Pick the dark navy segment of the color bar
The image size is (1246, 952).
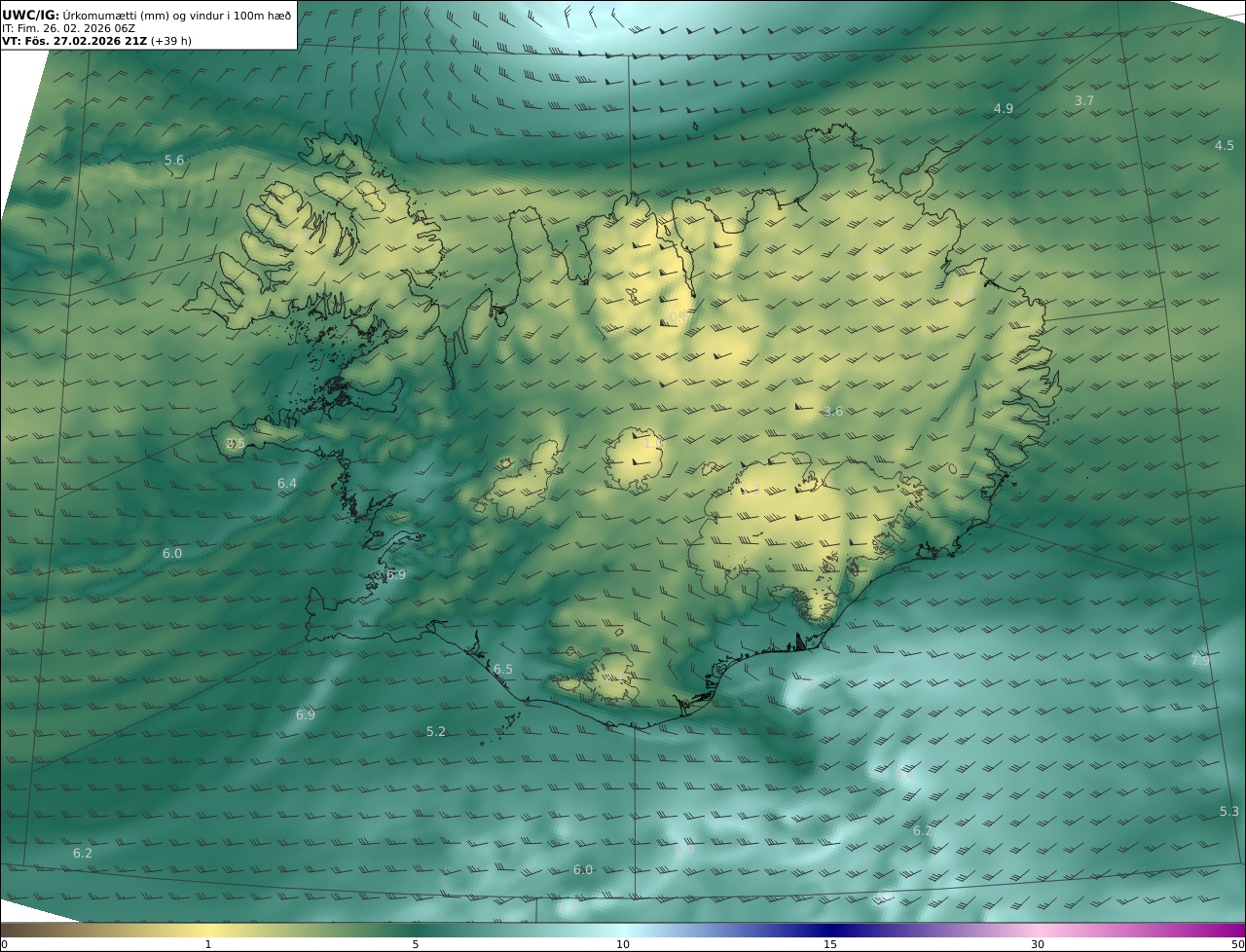pos(830,930)
